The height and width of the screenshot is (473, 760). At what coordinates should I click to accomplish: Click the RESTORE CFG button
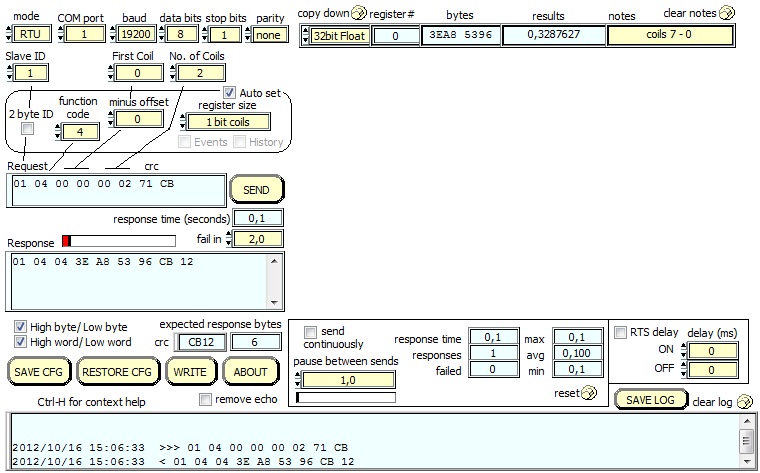pyautogui.click(x=117, y=372)
